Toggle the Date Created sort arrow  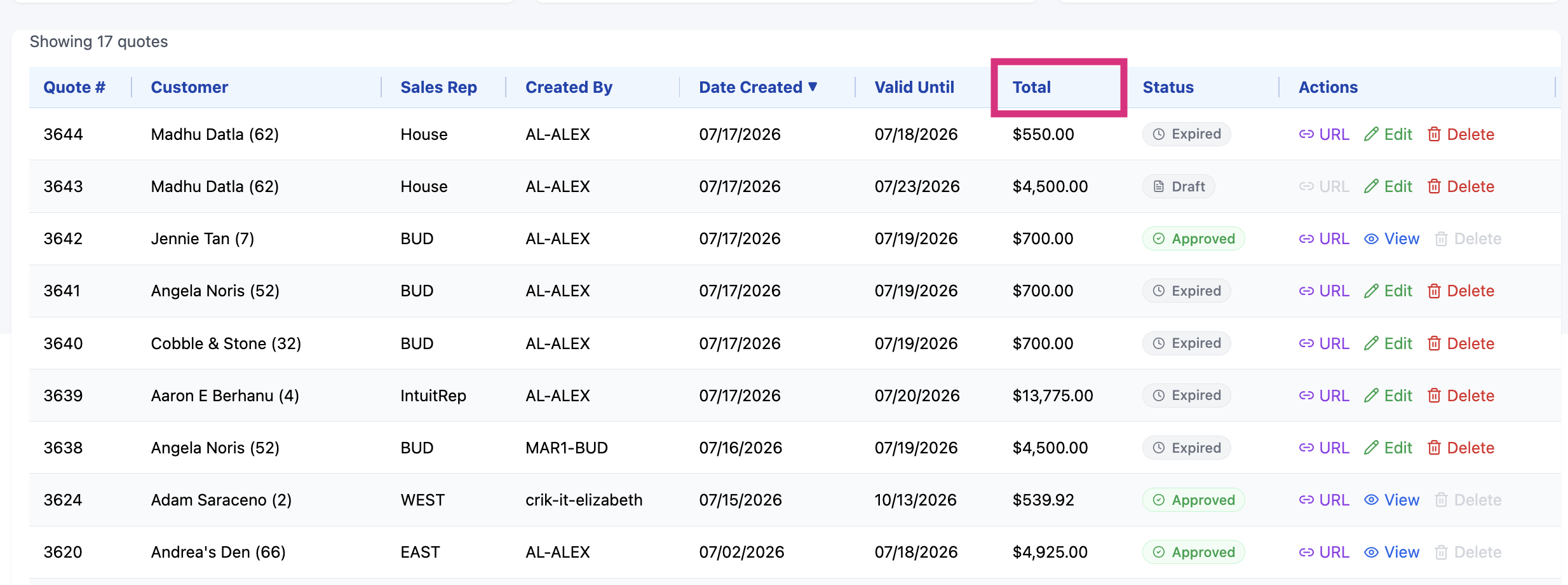[x=813, y=86]
